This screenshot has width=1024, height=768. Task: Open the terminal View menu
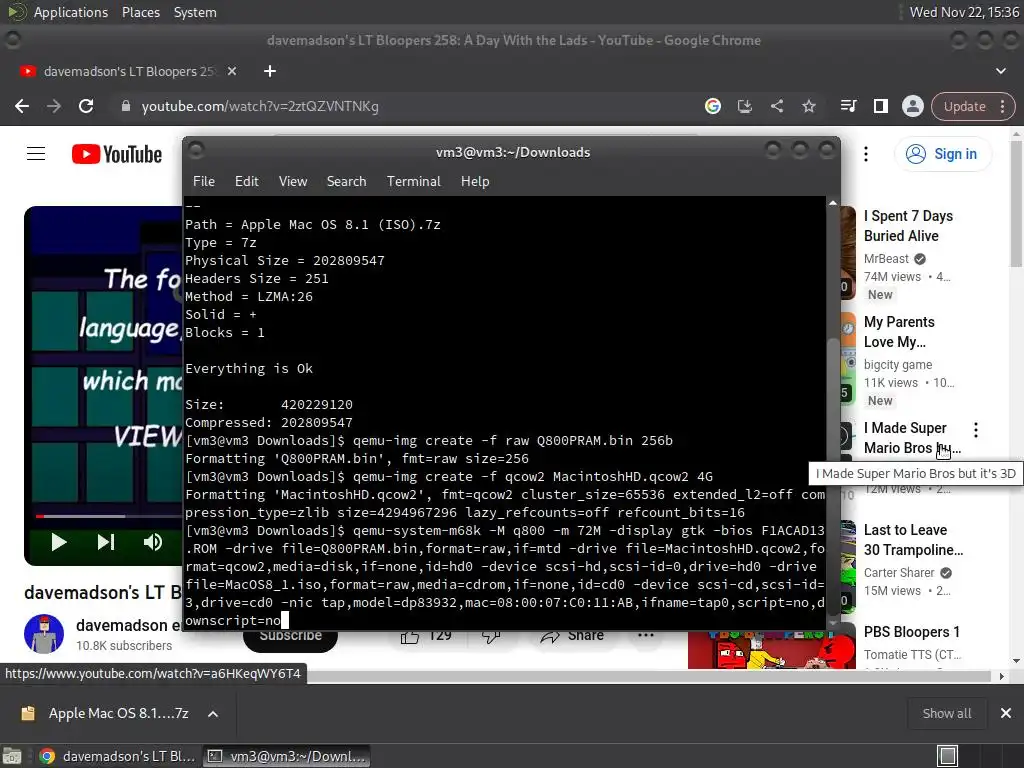293,182
